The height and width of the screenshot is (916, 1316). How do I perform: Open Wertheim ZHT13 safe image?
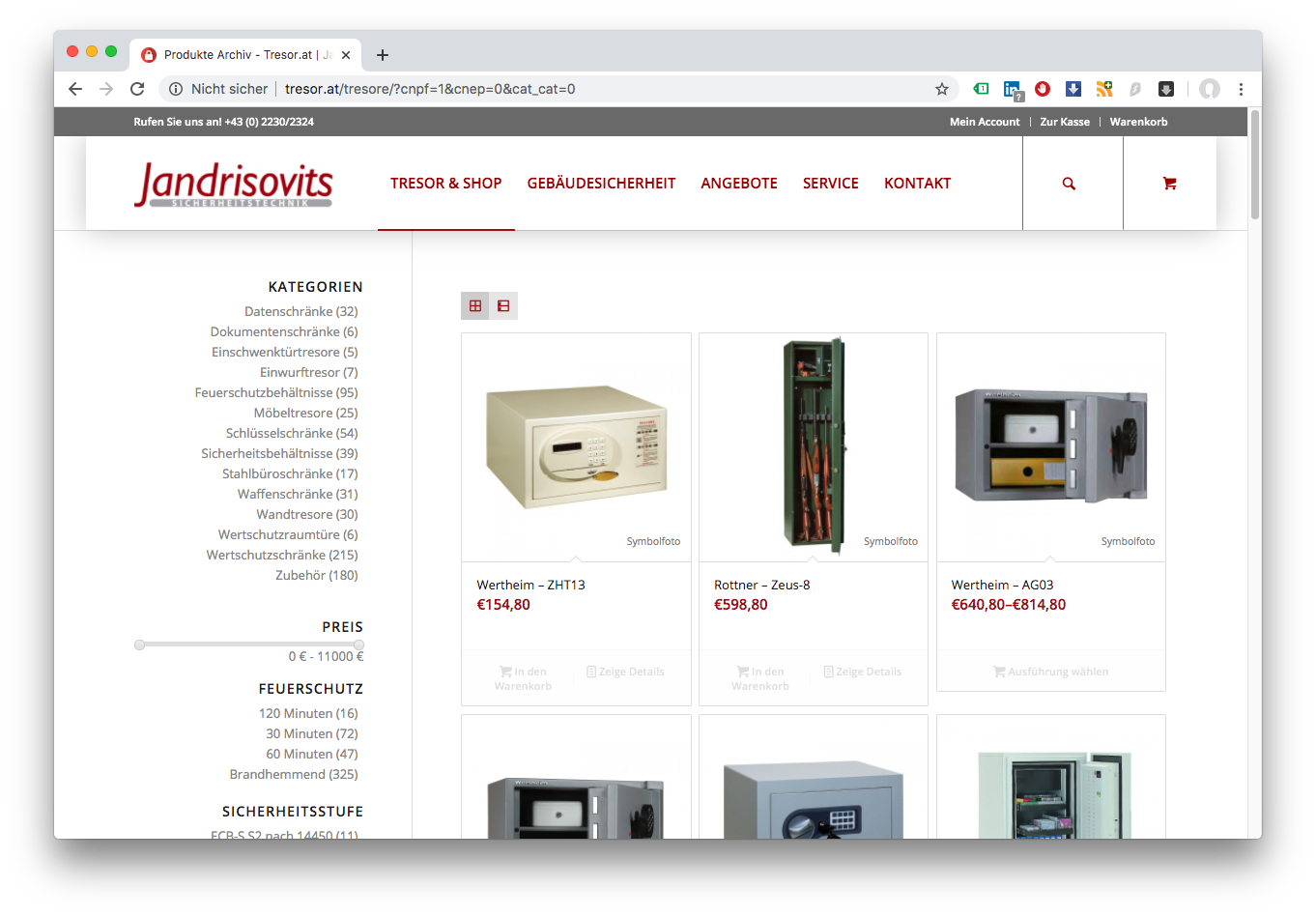coord(576,447)
